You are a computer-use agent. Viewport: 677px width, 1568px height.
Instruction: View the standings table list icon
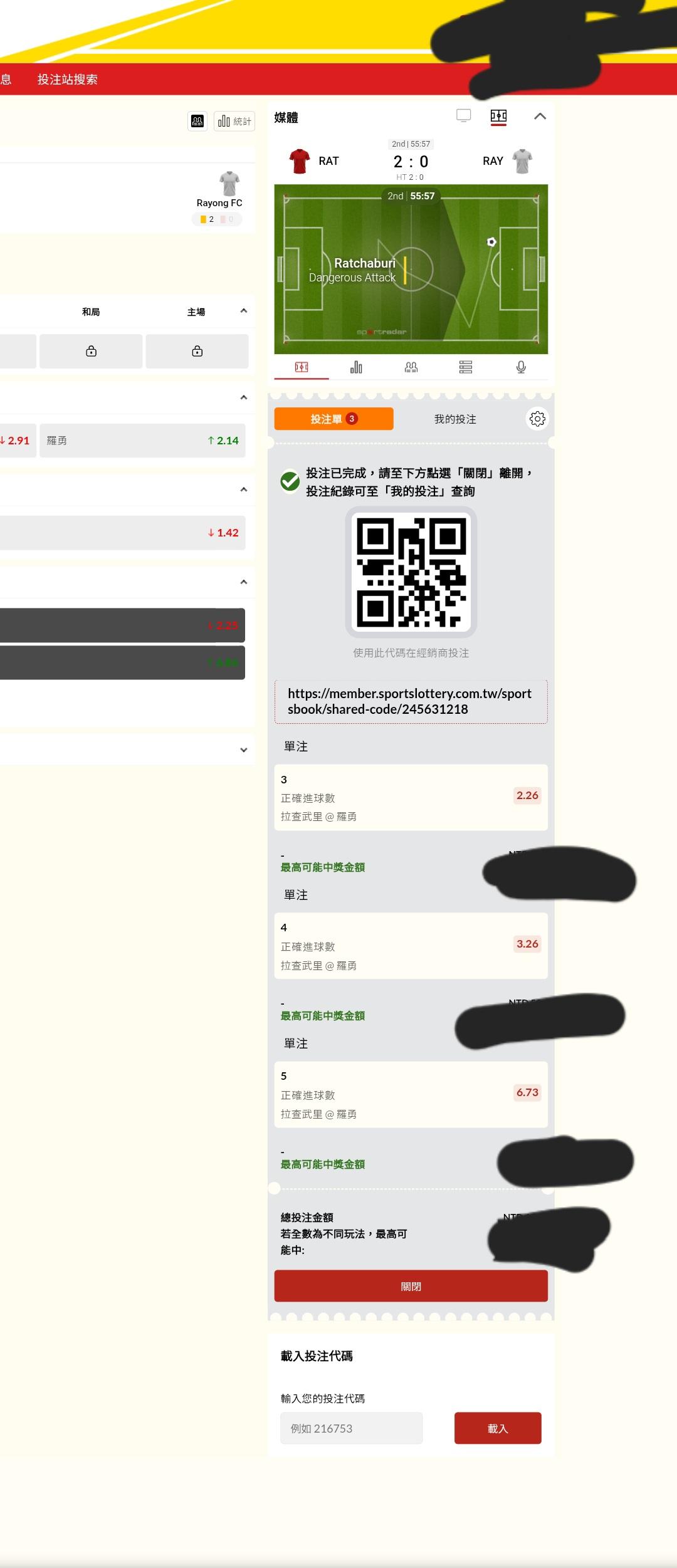[466, 367]
